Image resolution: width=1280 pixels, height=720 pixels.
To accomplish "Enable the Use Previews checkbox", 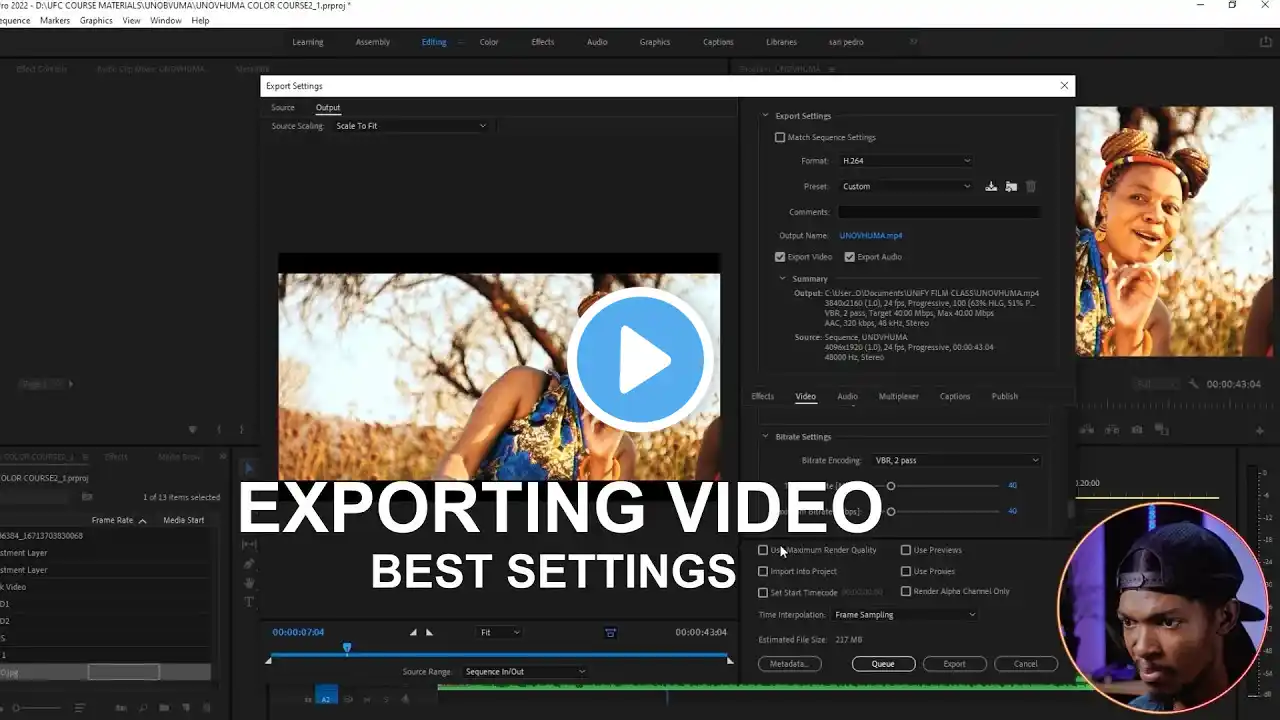I will [x=906, y=550].
